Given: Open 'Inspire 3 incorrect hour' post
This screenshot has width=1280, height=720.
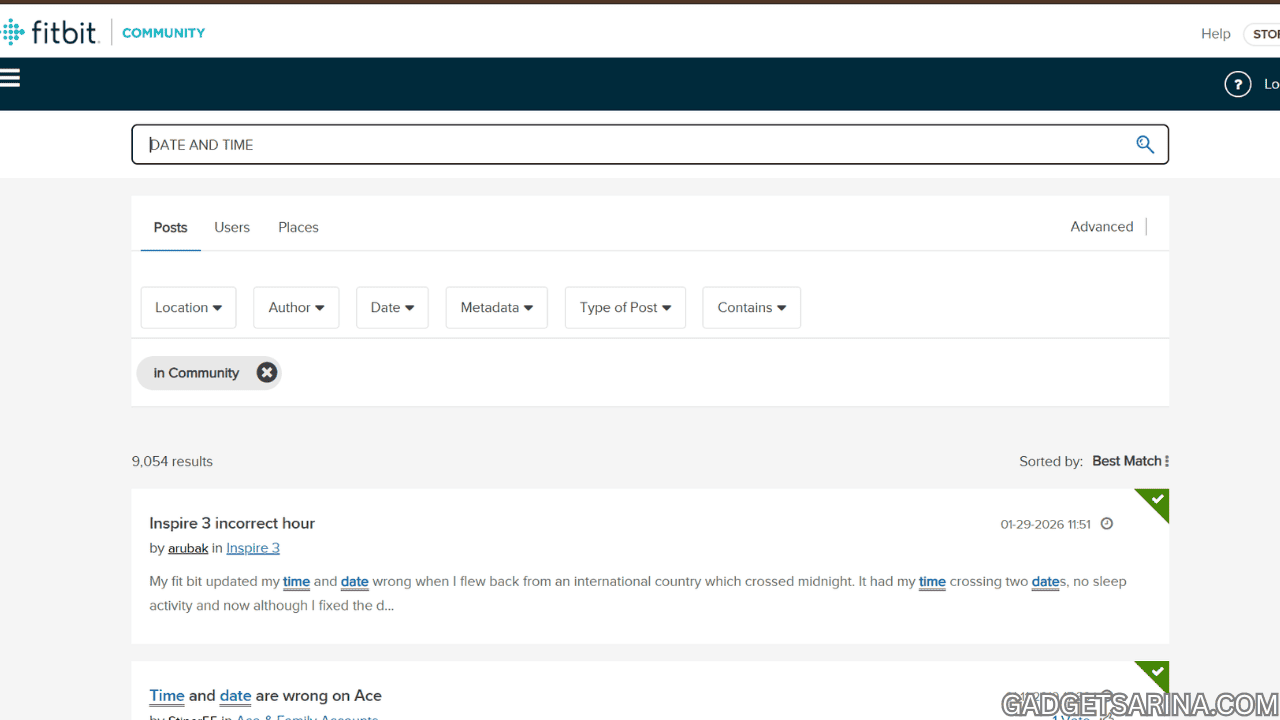Looking at the screenshot, I should click(x=232, y=523).
